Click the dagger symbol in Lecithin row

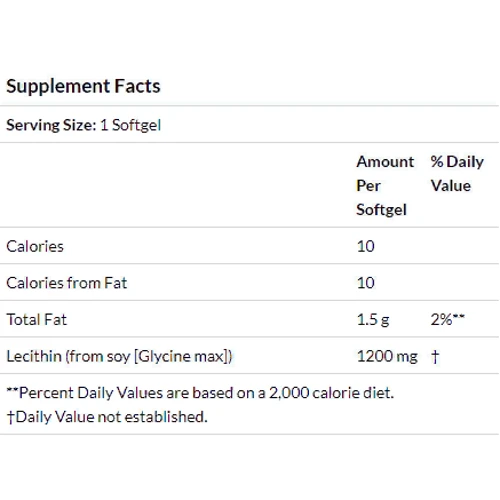pos(435,357)
